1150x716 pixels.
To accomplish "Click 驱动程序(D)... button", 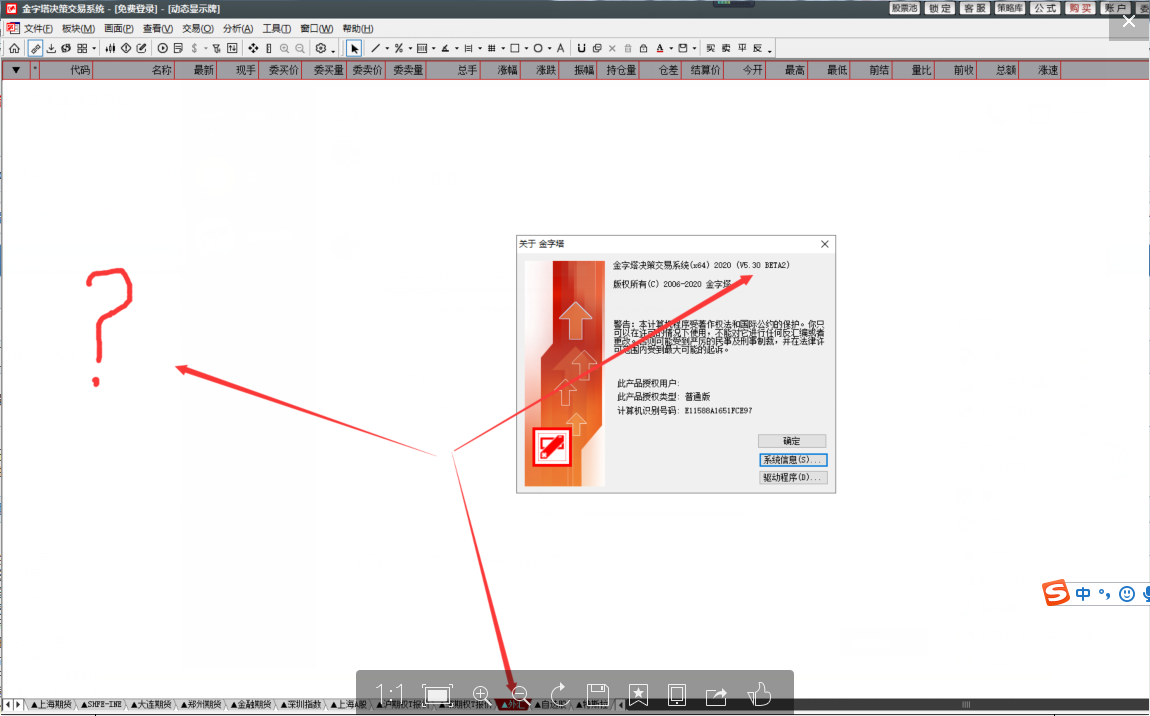I will [x=792, y=478].
